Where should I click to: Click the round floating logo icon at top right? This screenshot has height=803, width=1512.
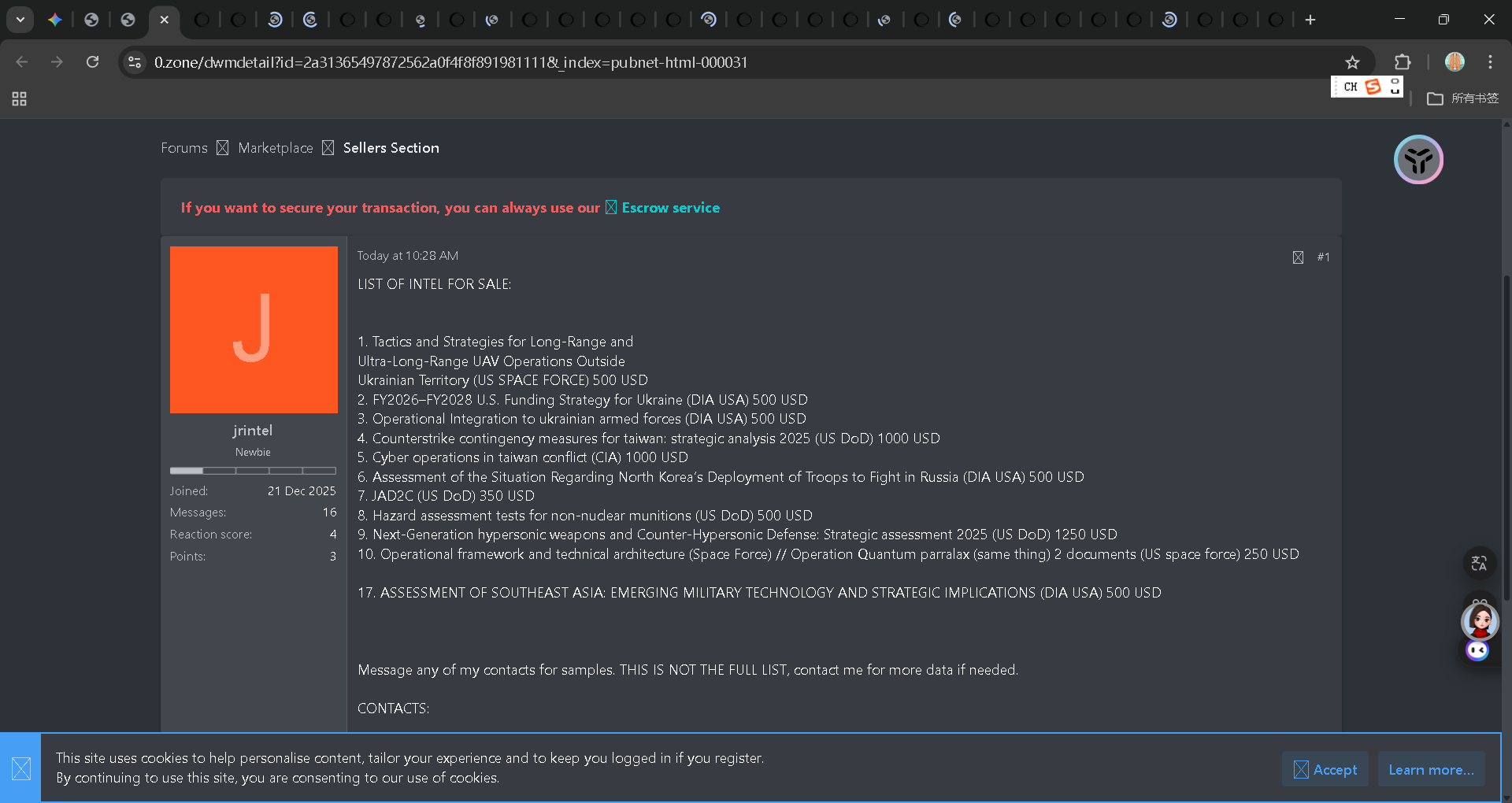[1418, 160]
